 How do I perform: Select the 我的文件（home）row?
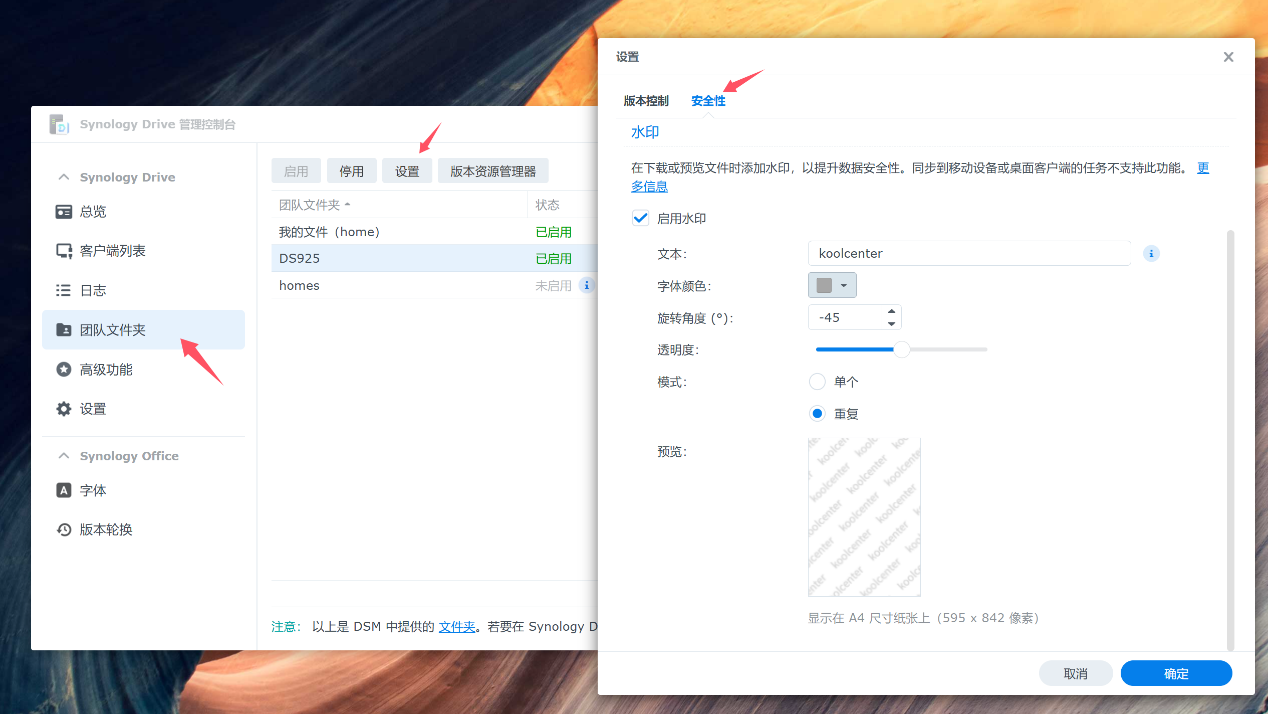(434, 232)
